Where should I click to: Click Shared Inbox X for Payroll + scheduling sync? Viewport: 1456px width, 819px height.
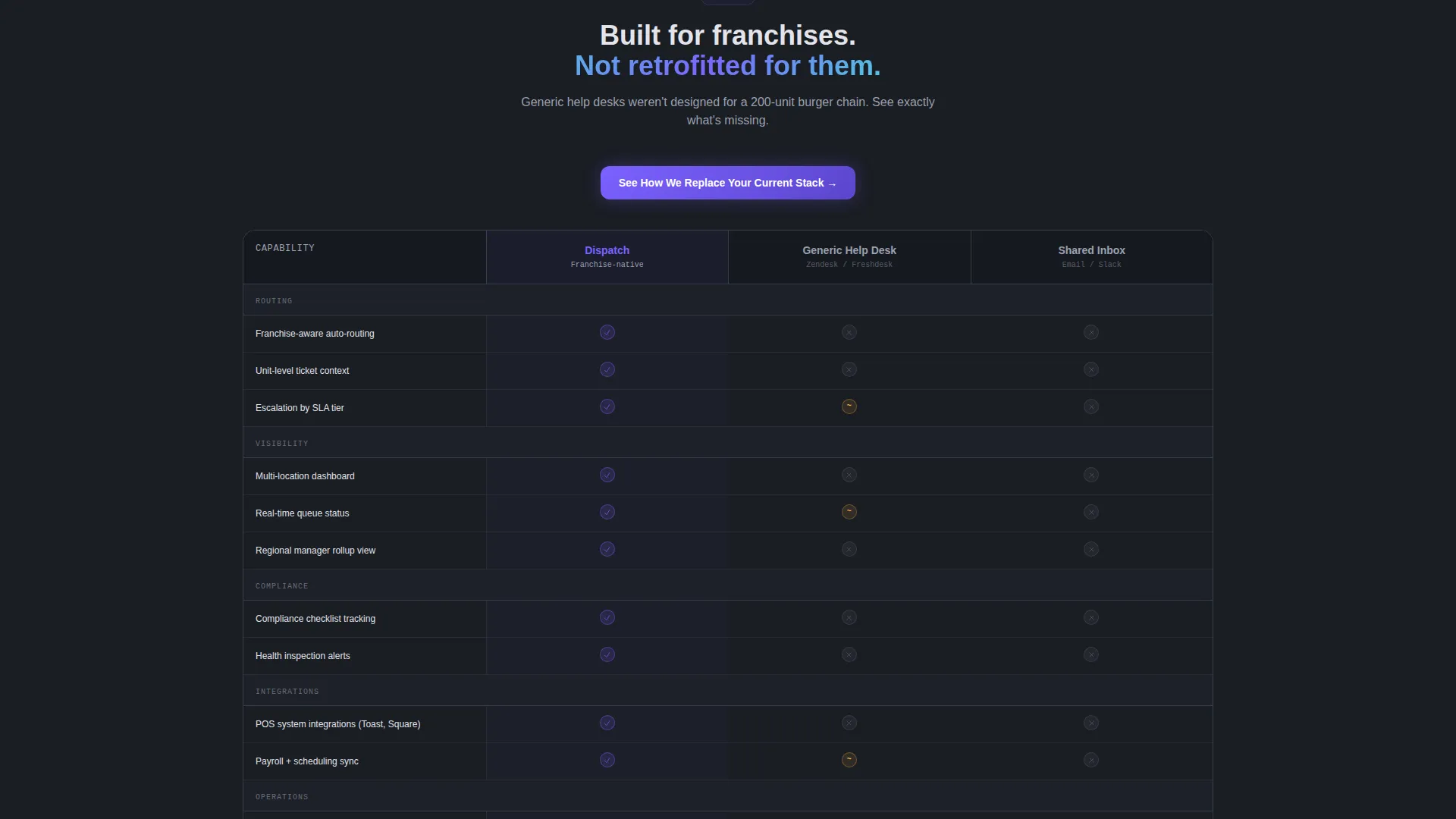pos(1091,760)
